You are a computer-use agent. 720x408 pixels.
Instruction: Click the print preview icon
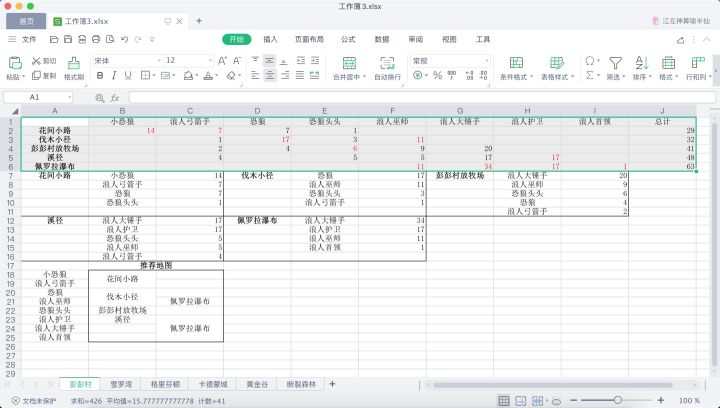coord(110,39)
